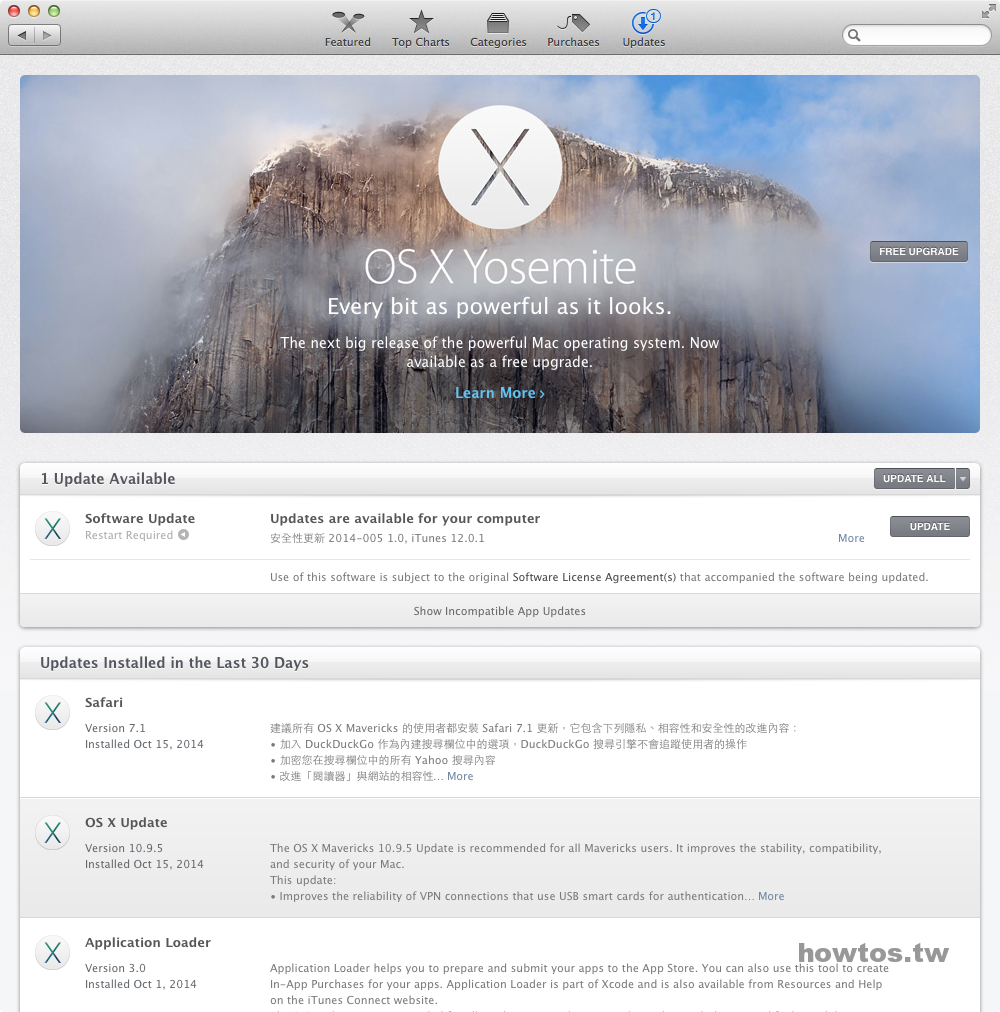Open the Featured tab
Screen dimensions: 1000x1012
pos(347,29)
